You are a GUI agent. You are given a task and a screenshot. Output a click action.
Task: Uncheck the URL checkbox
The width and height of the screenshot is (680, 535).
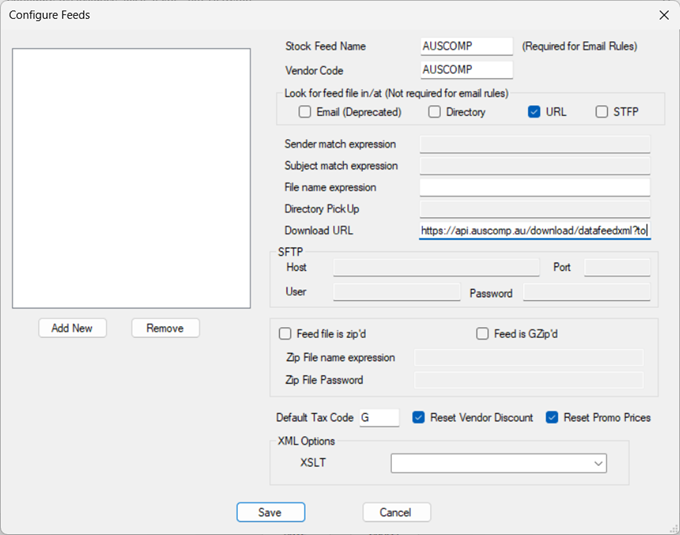(535, 112)
